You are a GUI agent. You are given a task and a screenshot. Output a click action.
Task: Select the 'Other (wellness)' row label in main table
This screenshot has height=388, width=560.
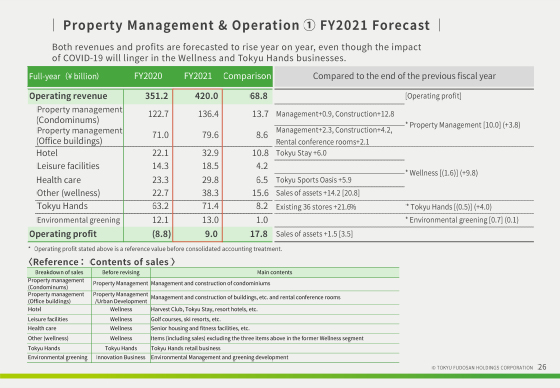point(69,193)
